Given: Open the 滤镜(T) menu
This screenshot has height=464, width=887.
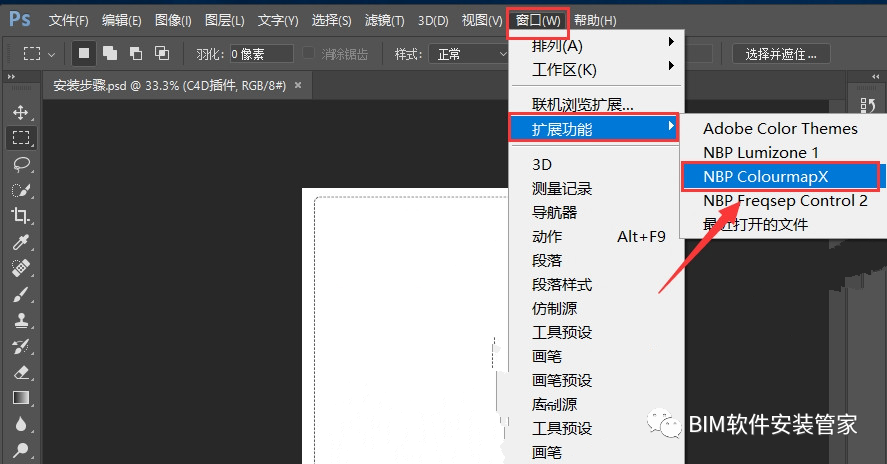Looking at the screenshot, I should [384, 21].
